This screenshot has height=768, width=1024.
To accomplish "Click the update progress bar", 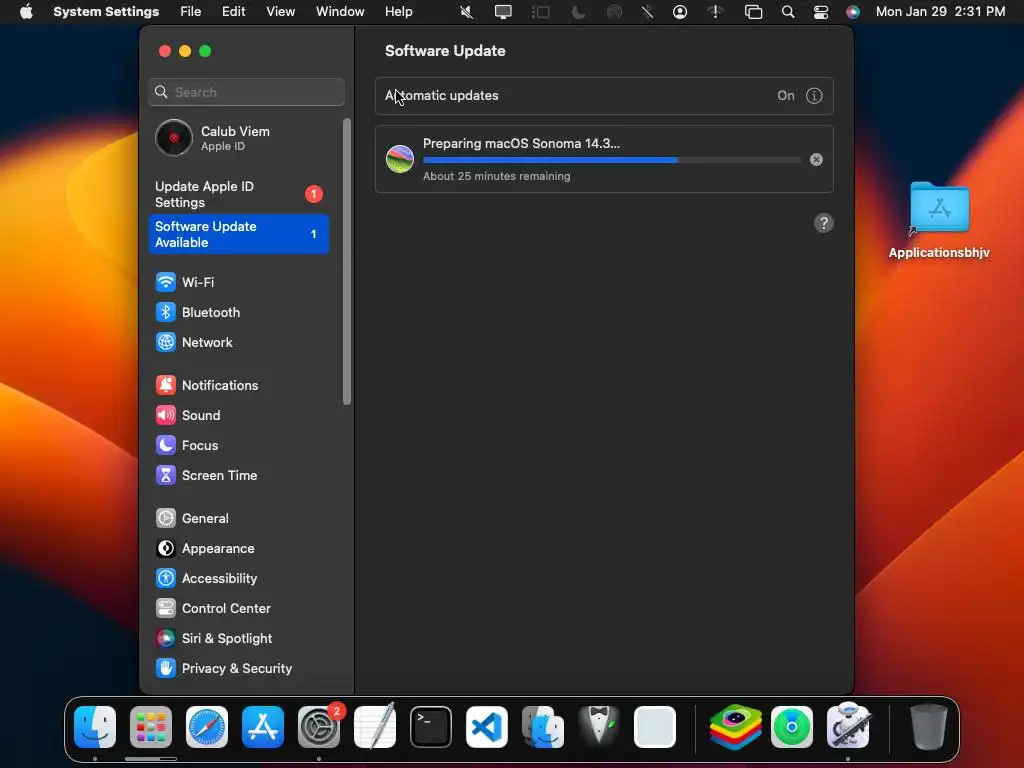I will click(x=611, y=160).
